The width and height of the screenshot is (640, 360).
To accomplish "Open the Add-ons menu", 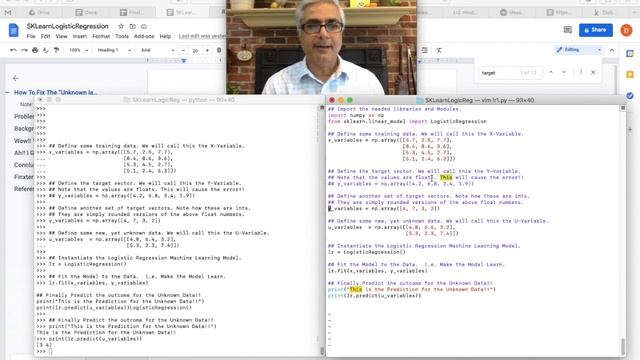I will pos(144,36).
